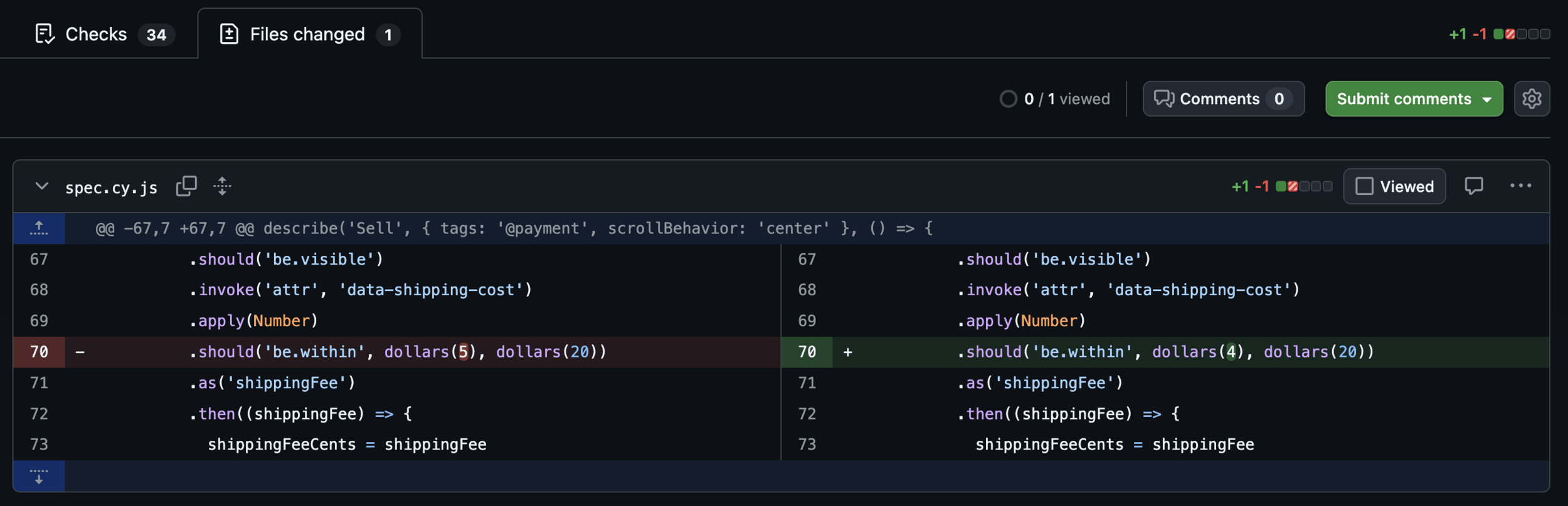
Task: Mark spec.cy.js as Viewed checkbox
Action: tap(1394, 186)
